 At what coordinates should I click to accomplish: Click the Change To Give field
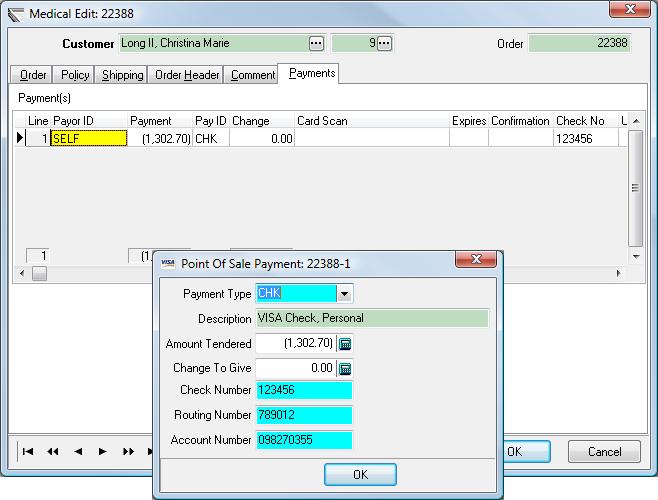click(x=296, y=369)
